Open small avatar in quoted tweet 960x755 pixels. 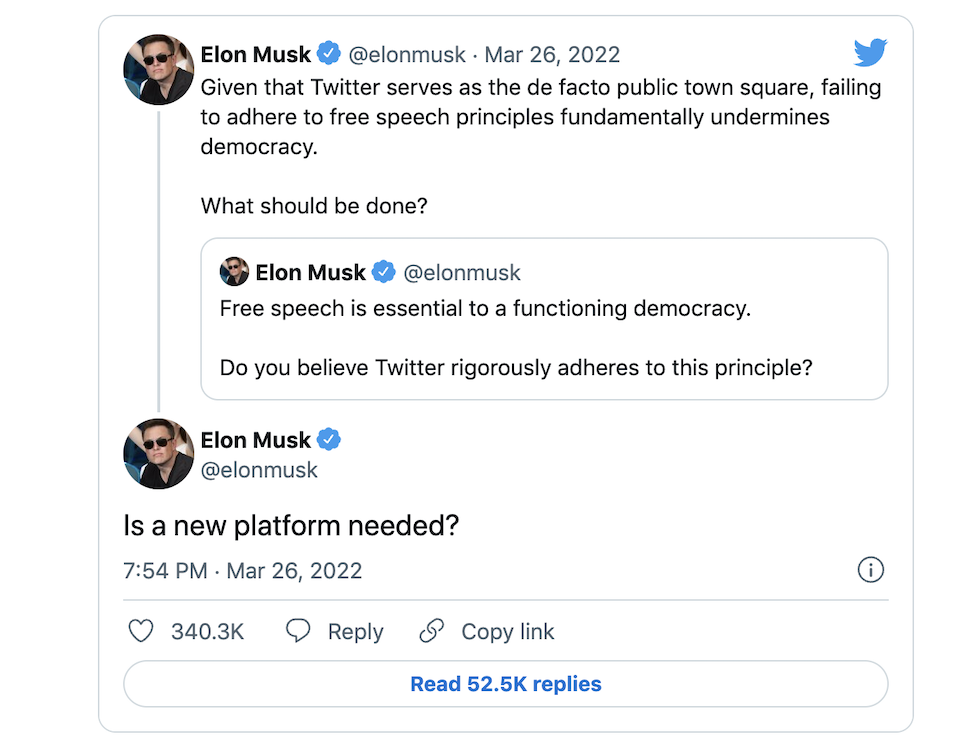(234, 272)
